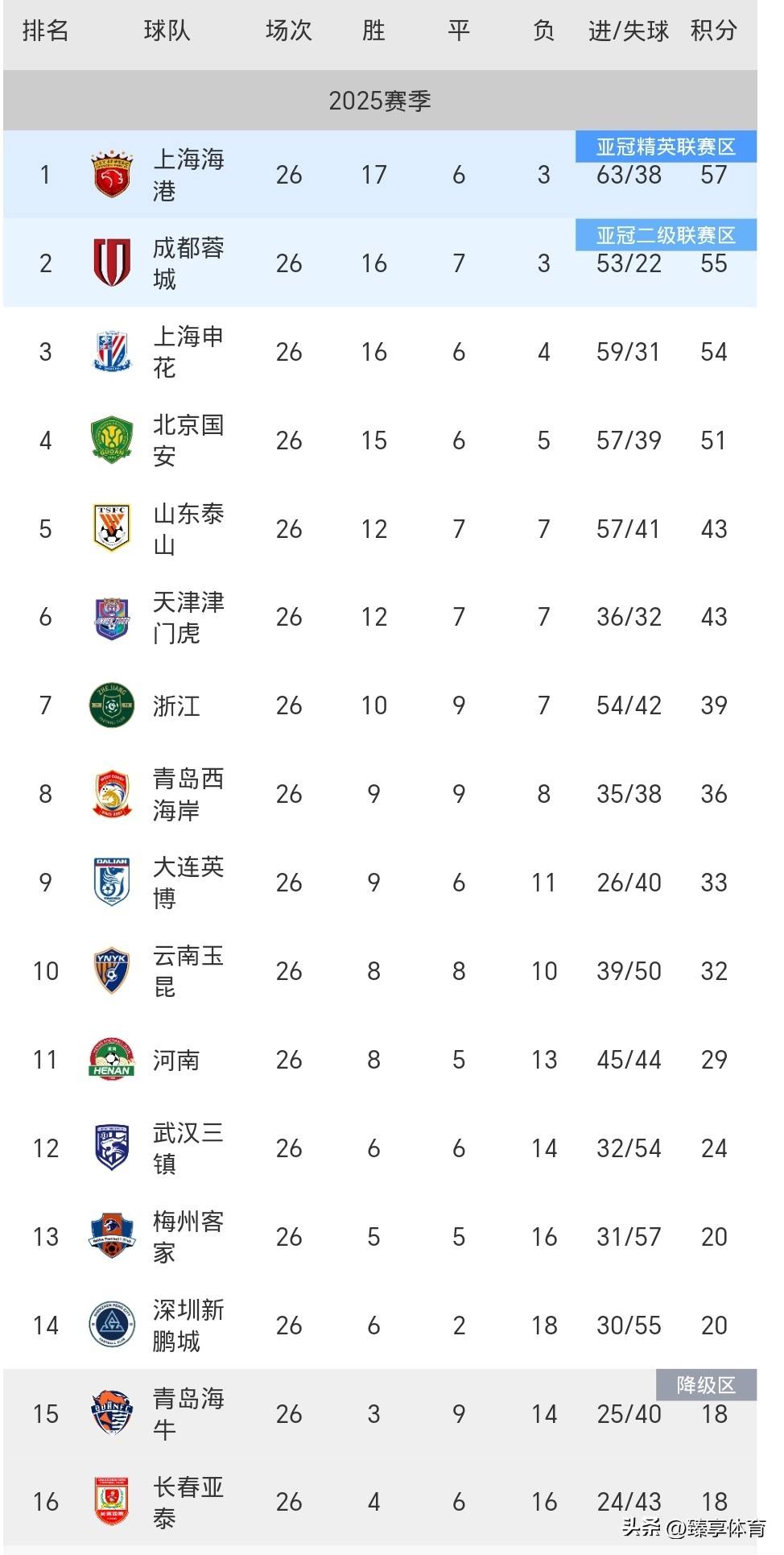This screenshot has width=784, height=1555.
Task: Click the Chengdu Rongcheng (成都蓉城) team crest
Action: point(111,263)
